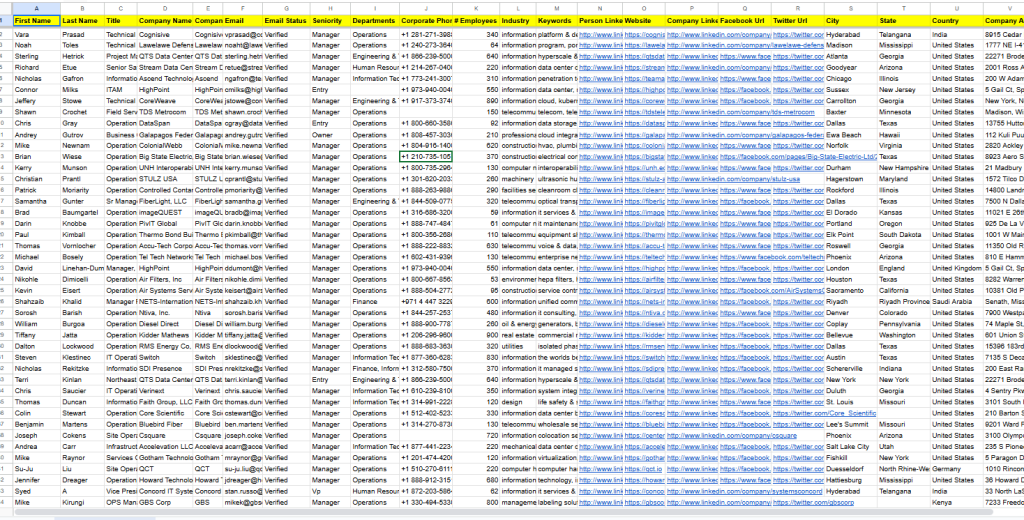Click company name cell 'Csquare'

(165, 436)
